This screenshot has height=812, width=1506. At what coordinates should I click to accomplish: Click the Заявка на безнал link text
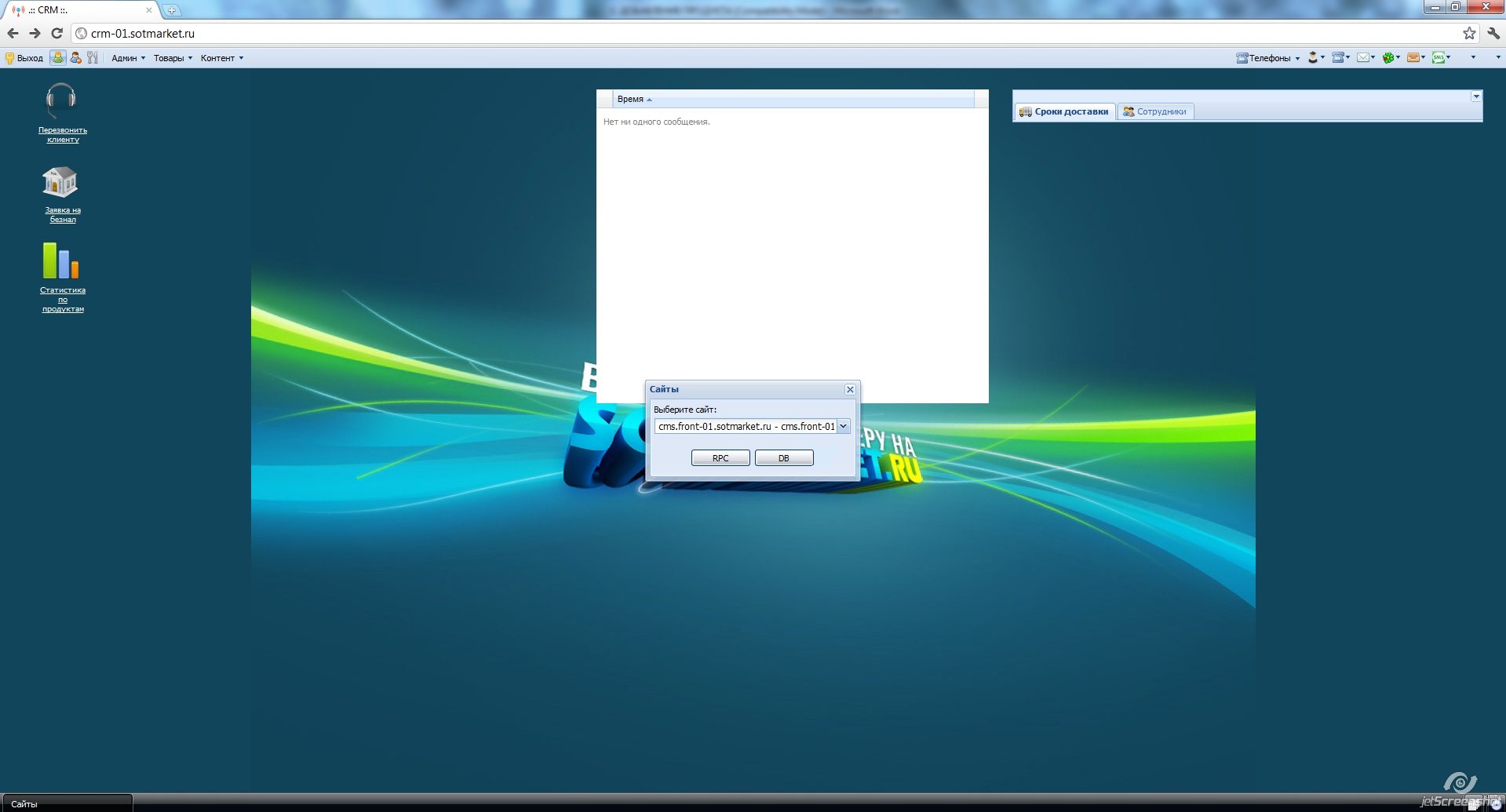[x=63, y=215]
